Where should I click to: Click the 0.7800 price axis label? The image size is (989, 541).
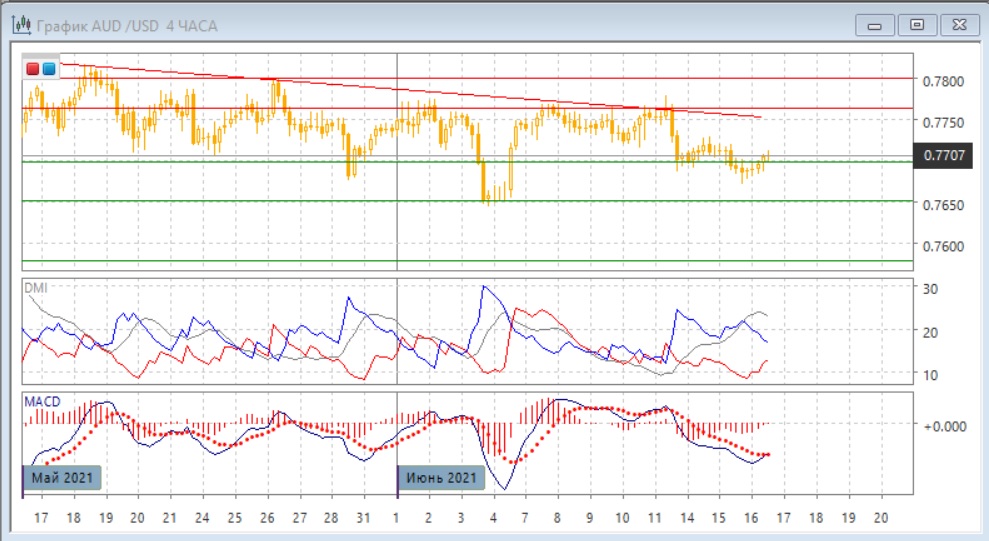943,81
